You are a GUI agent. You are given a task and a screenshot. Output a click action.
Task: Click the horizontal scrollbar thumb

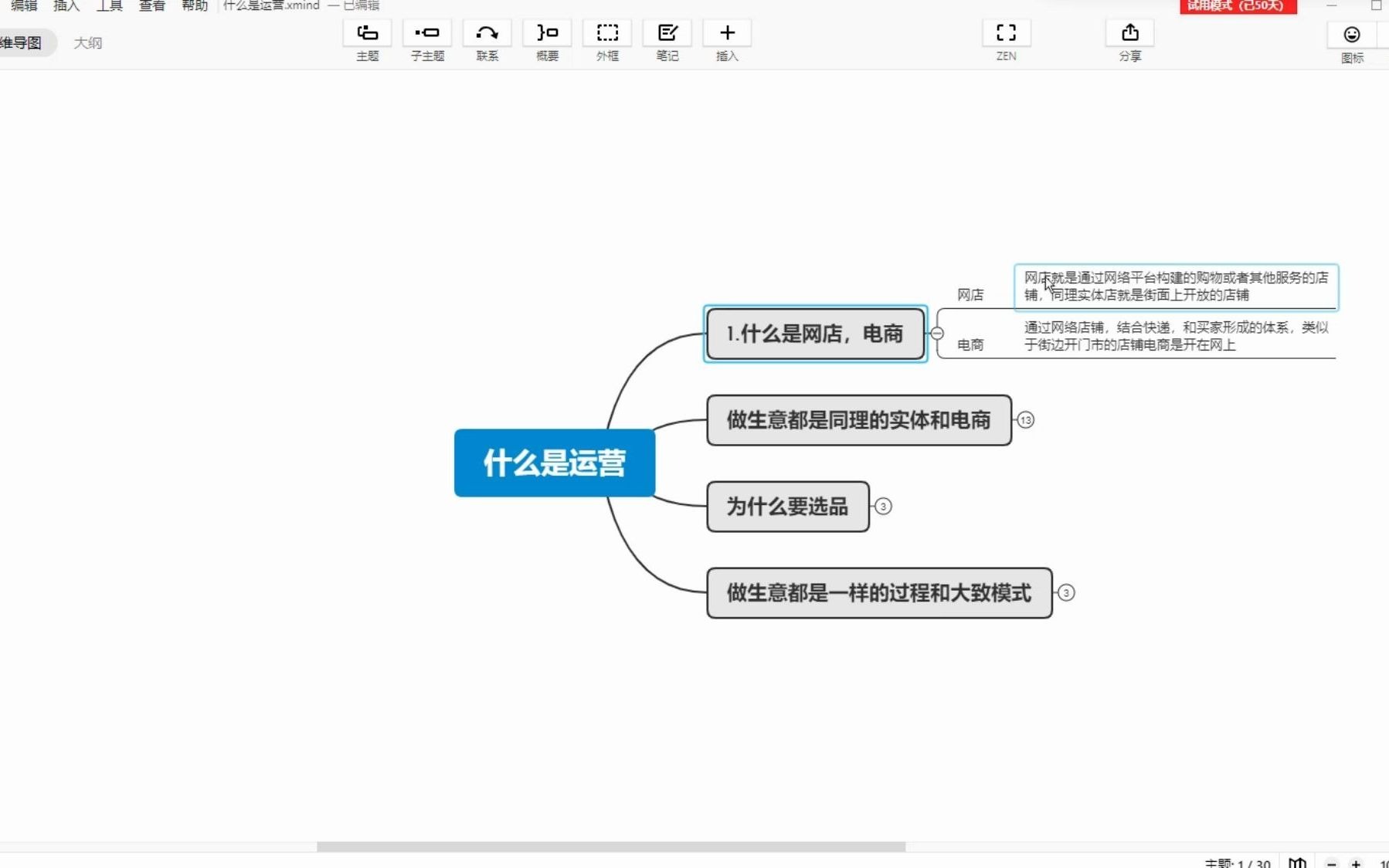point(610,847)
